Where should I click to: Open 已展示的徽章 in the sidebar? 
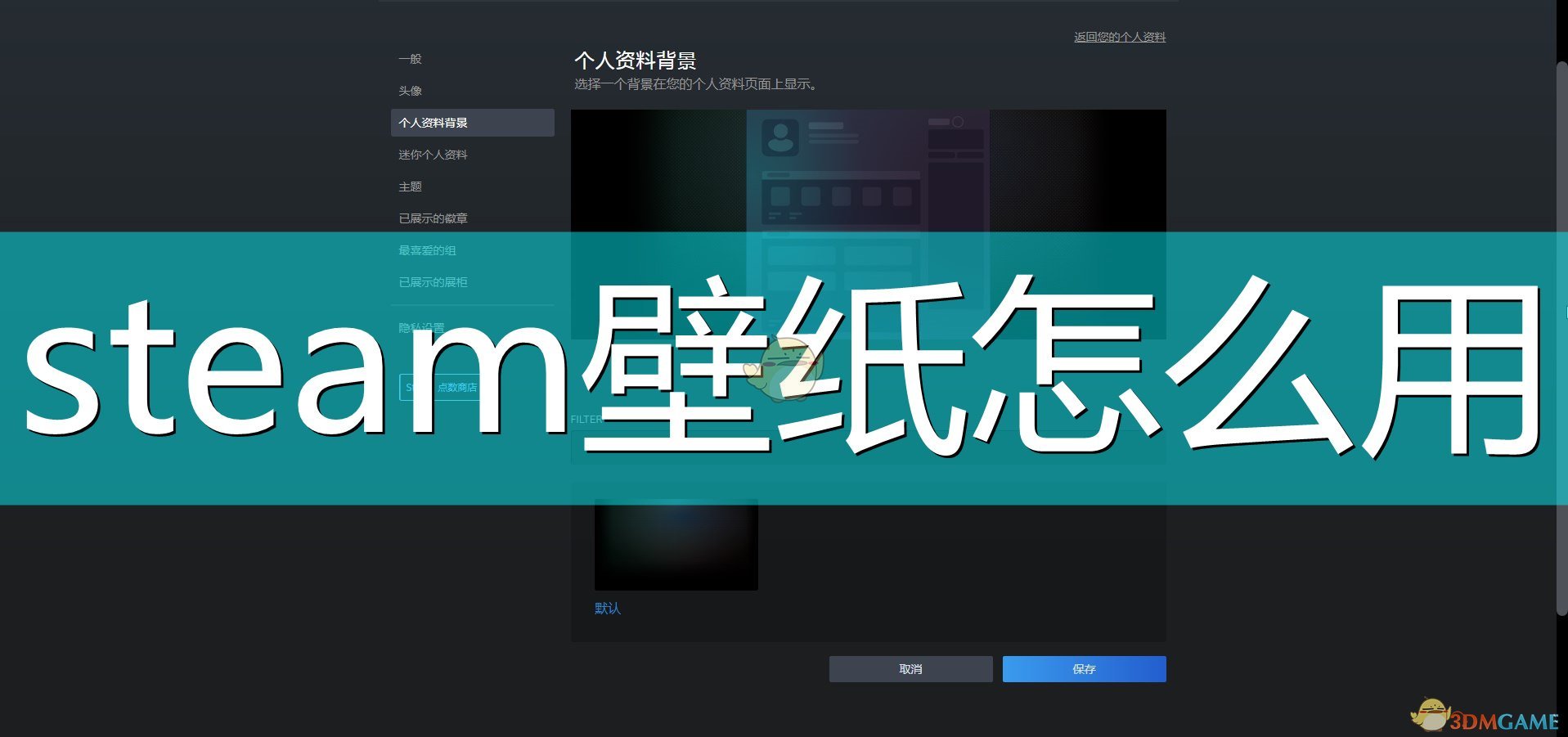pyautogui.click(x=433, y=218)
